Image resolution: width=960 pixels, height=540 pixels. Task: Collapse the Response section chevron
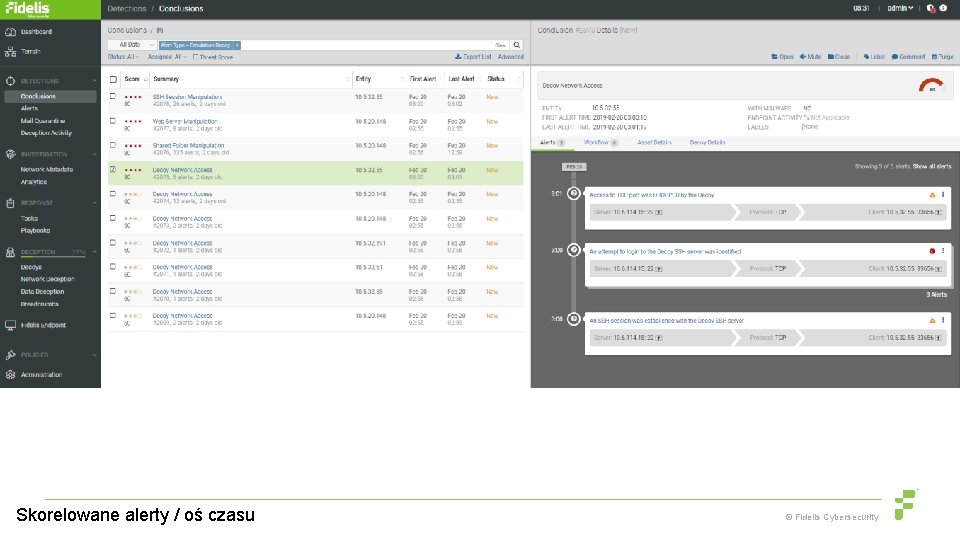pyautogui.click(x=94, y=203)
